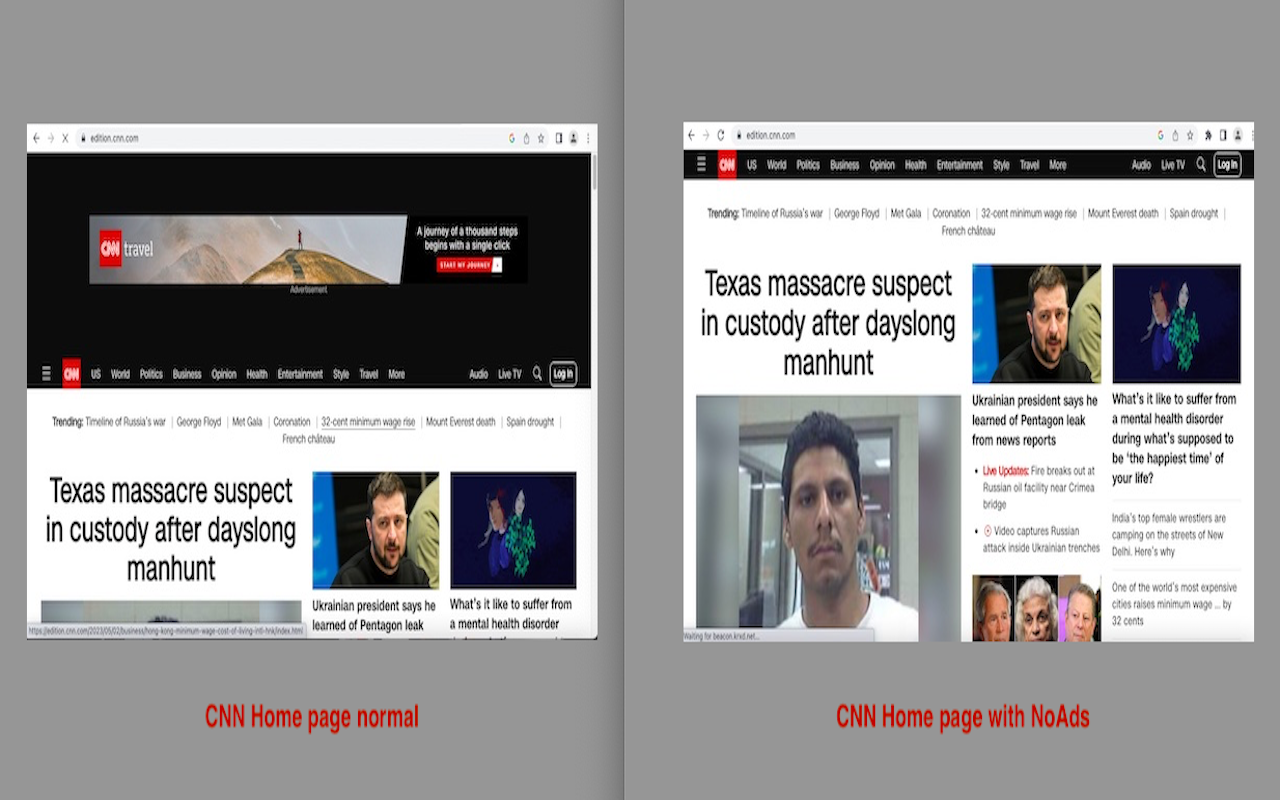1280x800 pixels.
Task: Open India's top female wrestlers story
Action: [x=1168, y=535]
